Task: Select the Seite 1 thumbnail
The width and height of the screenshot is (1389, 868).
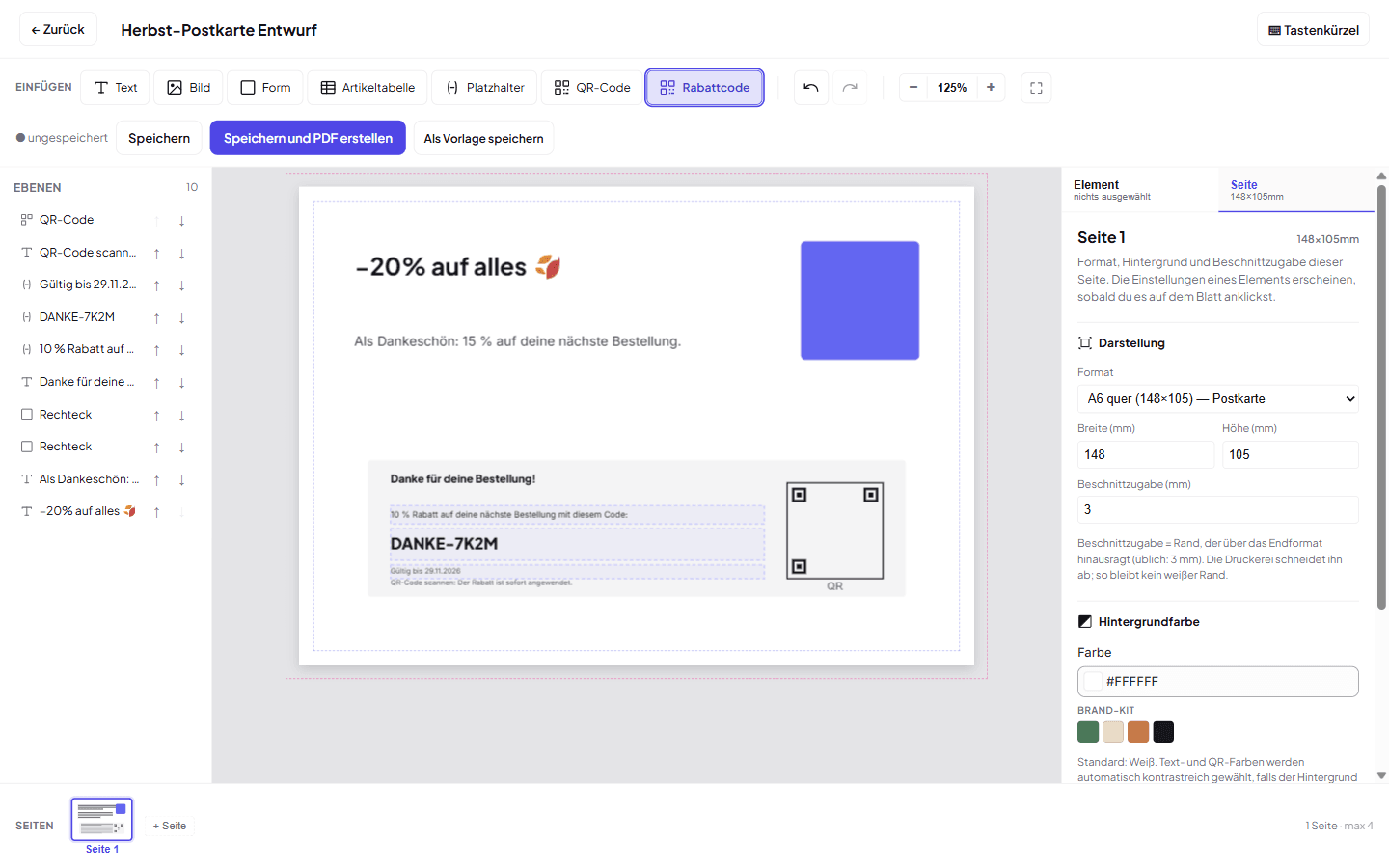Action: click(102, 820)
